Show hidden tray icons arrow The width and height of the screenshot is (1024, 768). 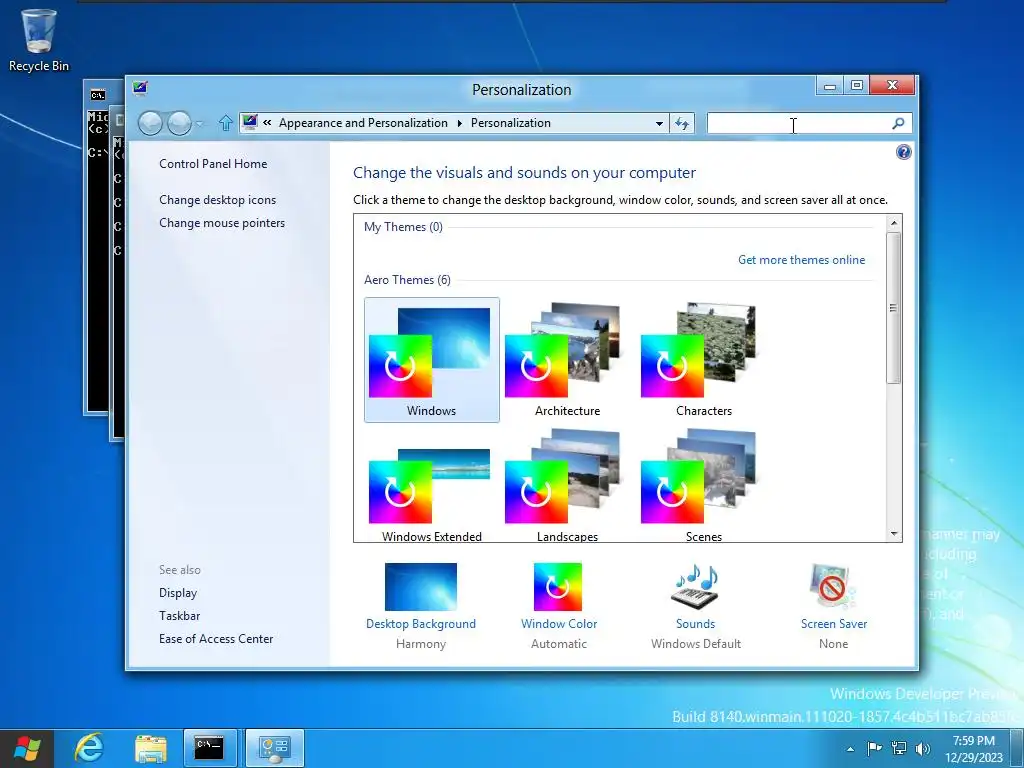(850, 749)
